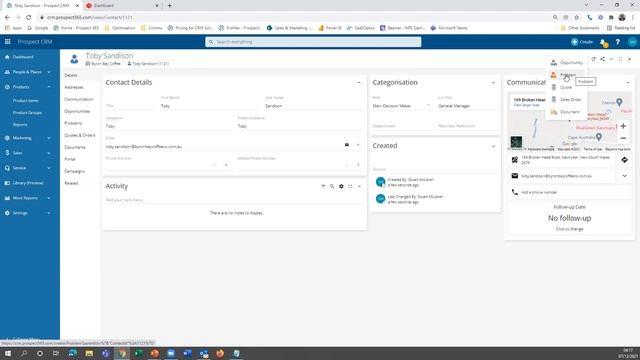Select the Opportunities tab
The width and height of the screenshot is (640, 360).
[77, 111]
